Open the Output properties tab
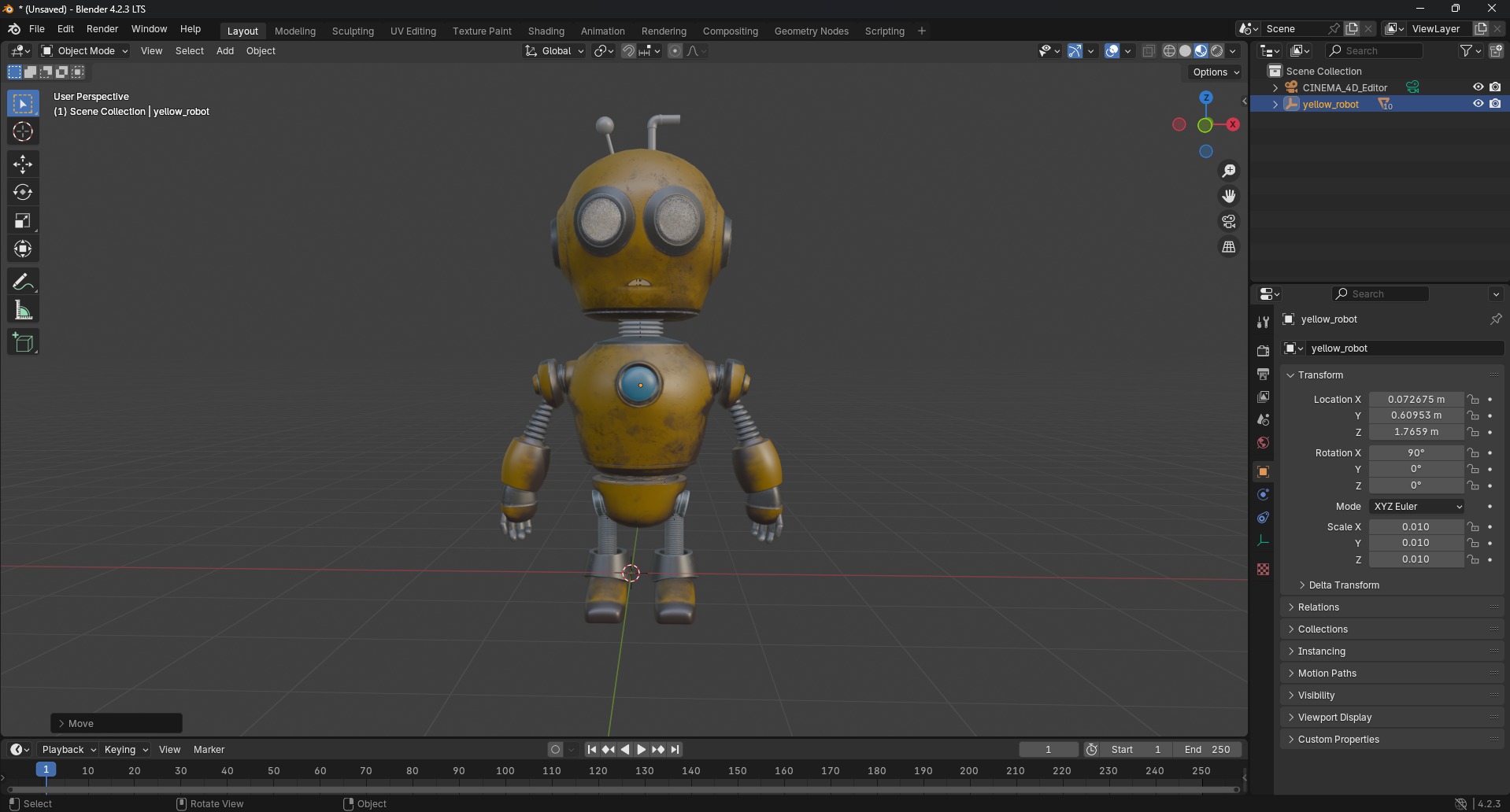The image size is (1510, 812). [1263, 374]
